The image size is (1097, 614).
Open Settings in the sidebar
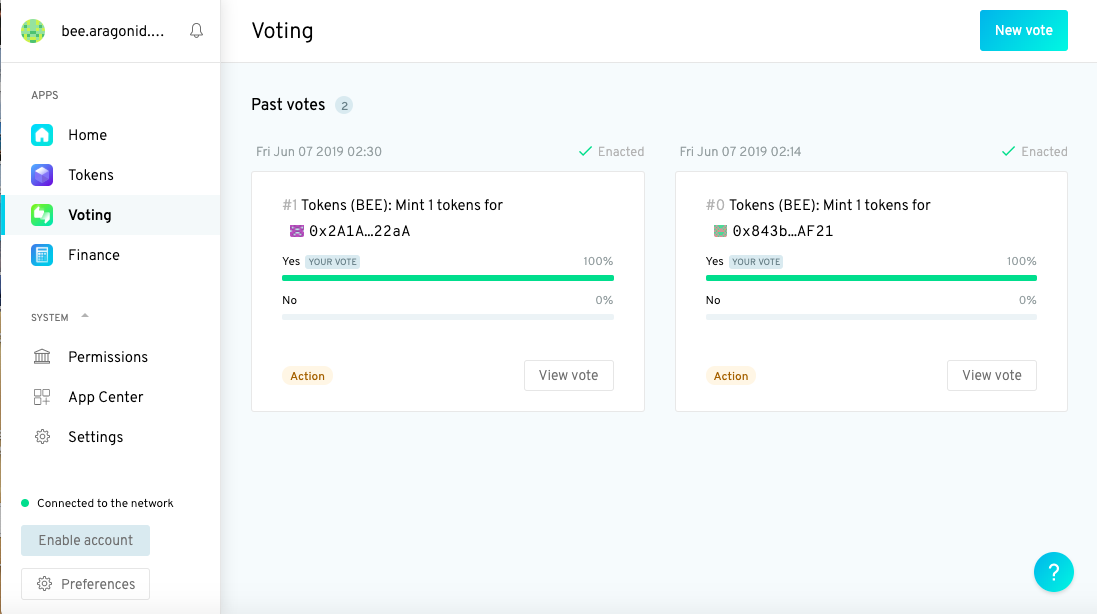point(111,437)
